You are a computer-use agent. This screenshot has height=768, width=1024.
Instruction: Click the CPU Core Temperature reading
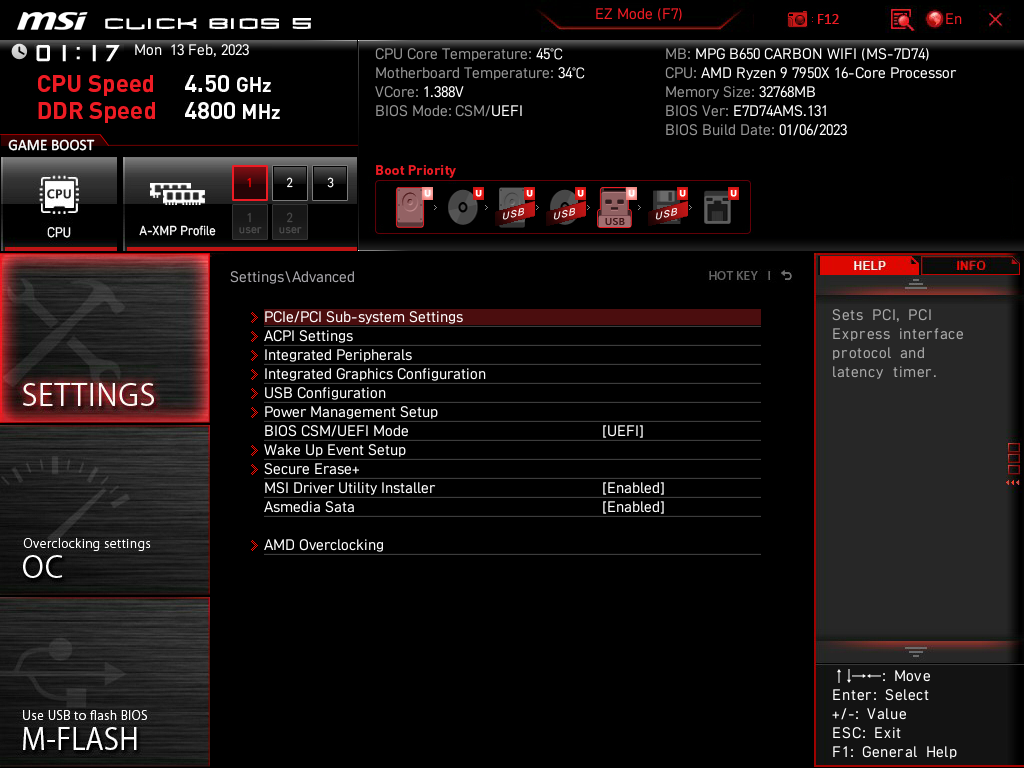coord(468,54)
